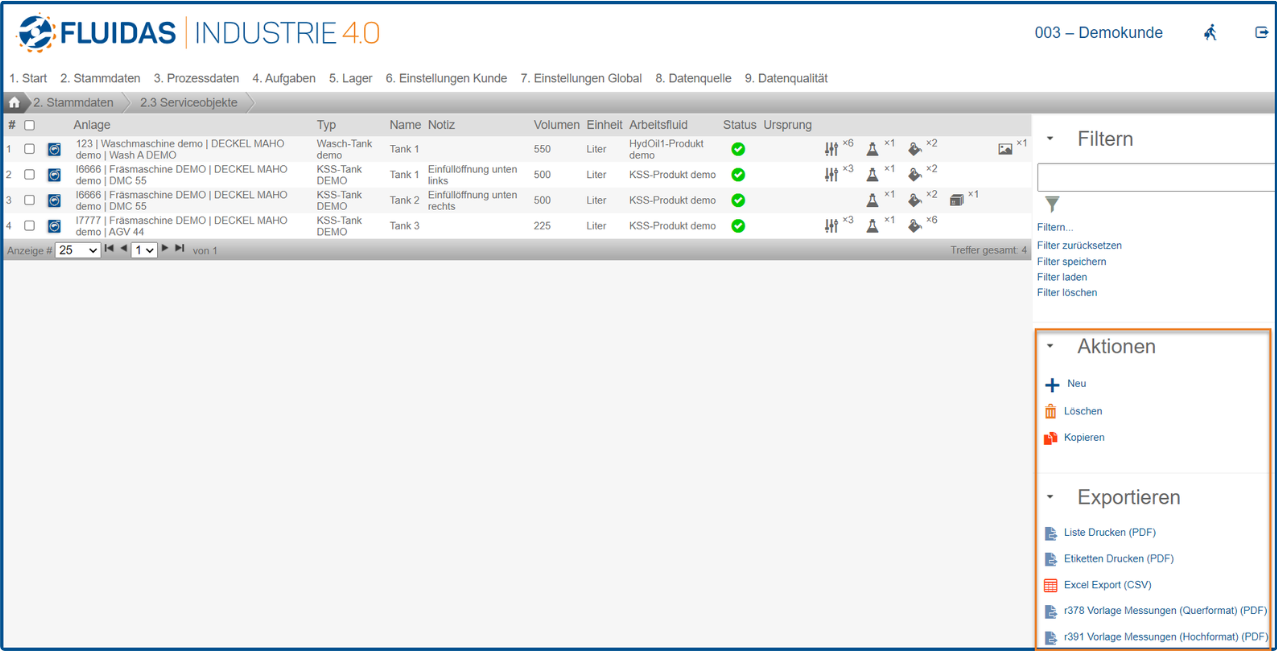Click the running person icon in header
Viewport: 1277px width, 651px height.
click(x=1211, y=33)
